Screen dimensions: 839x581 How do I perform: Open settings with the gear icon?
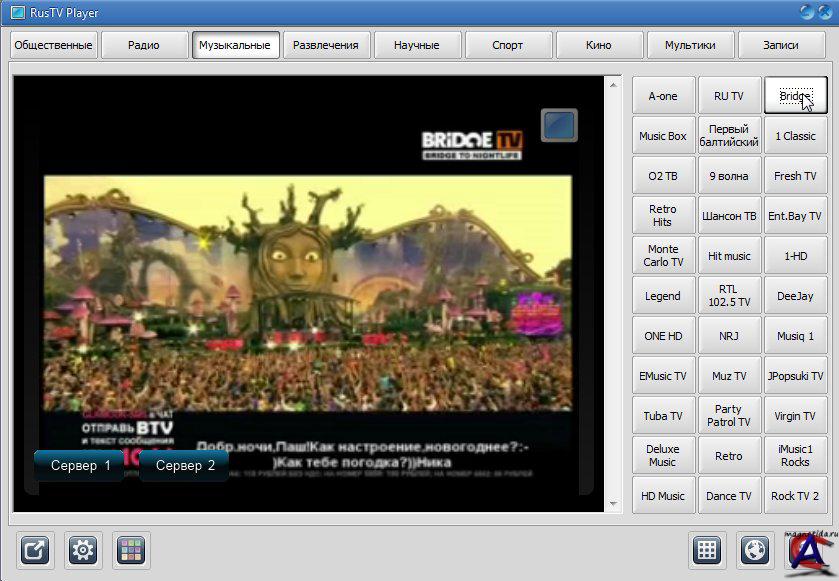coord(83,550)
